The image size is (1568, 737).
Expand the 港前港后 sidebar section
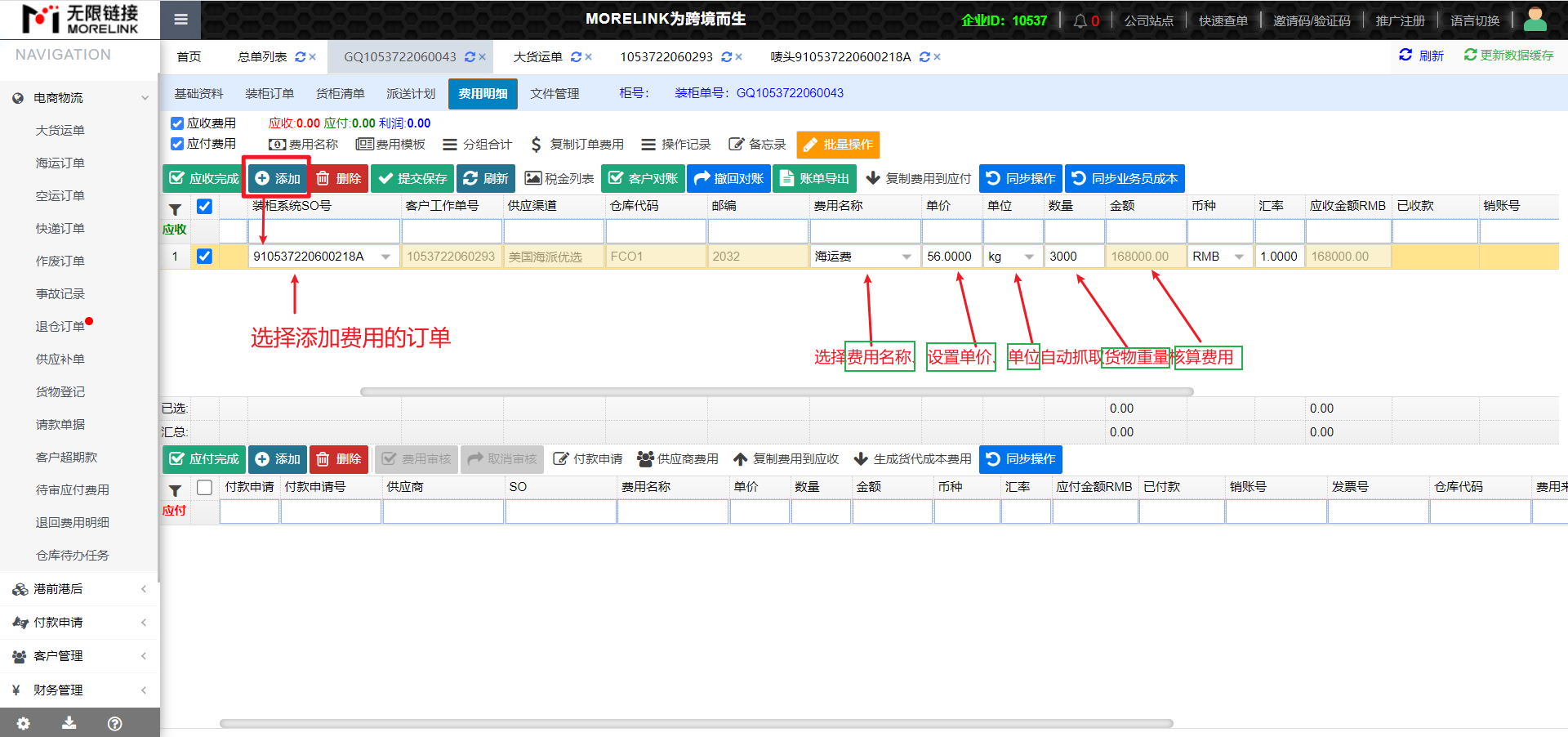[79, 589]
